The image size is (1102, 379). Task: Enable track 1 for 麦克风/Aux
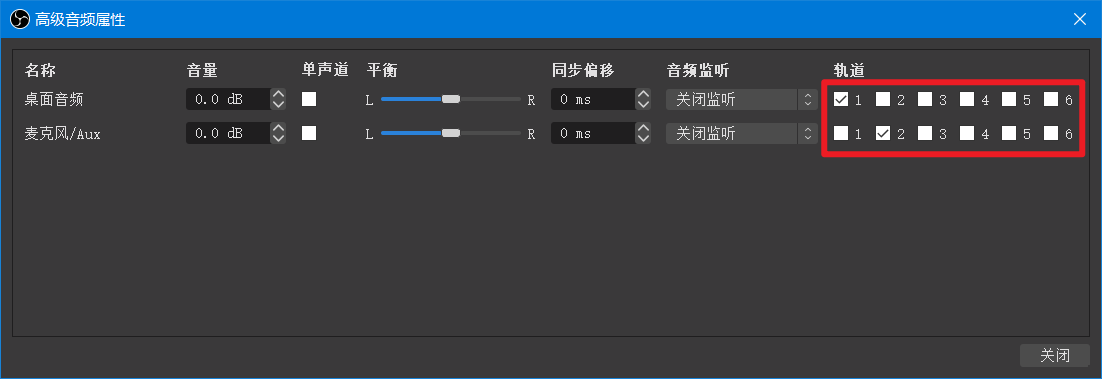click(x=841, y=133)
